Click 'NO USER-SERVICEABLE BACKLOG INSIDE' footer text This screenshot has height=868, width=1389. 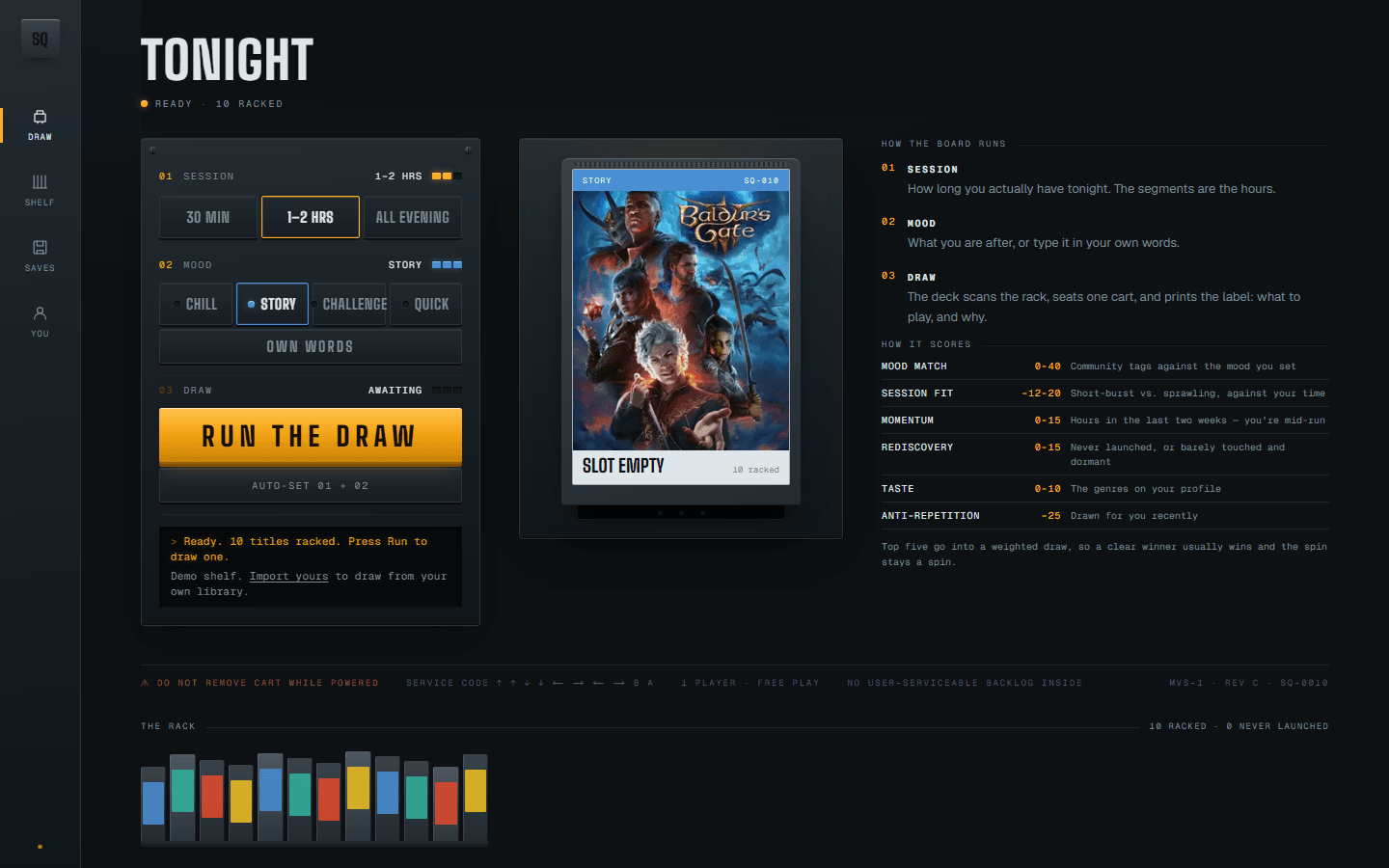pos(965,683)
